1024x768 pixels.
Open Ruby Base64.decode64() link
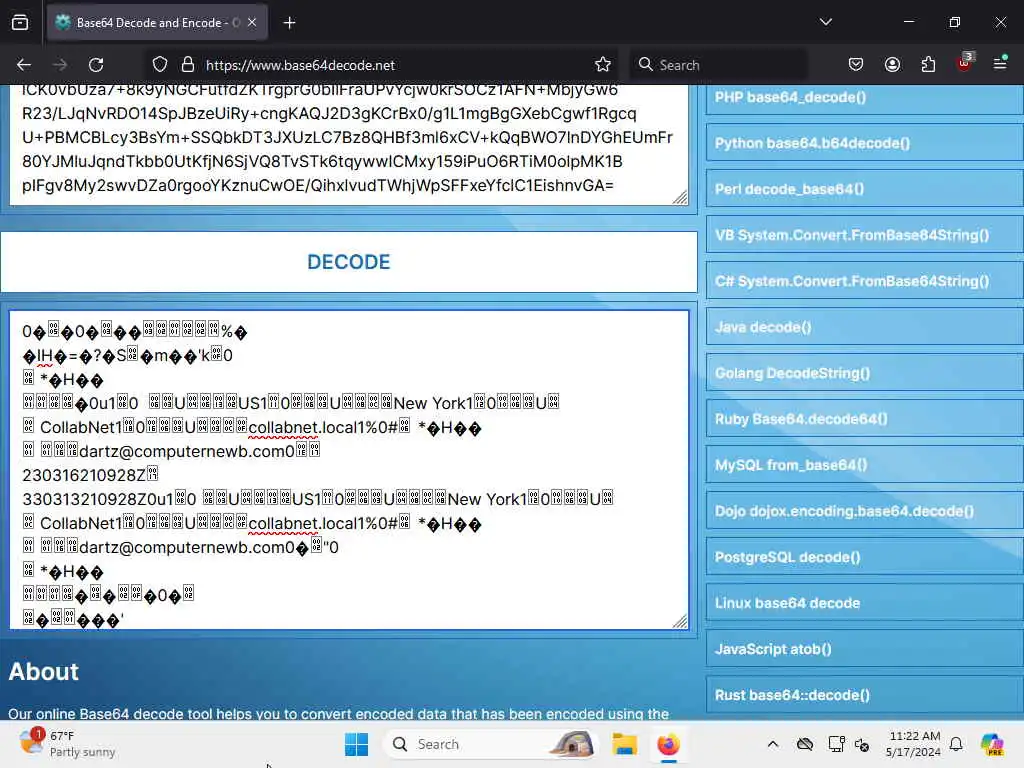[x=865, y=419]
